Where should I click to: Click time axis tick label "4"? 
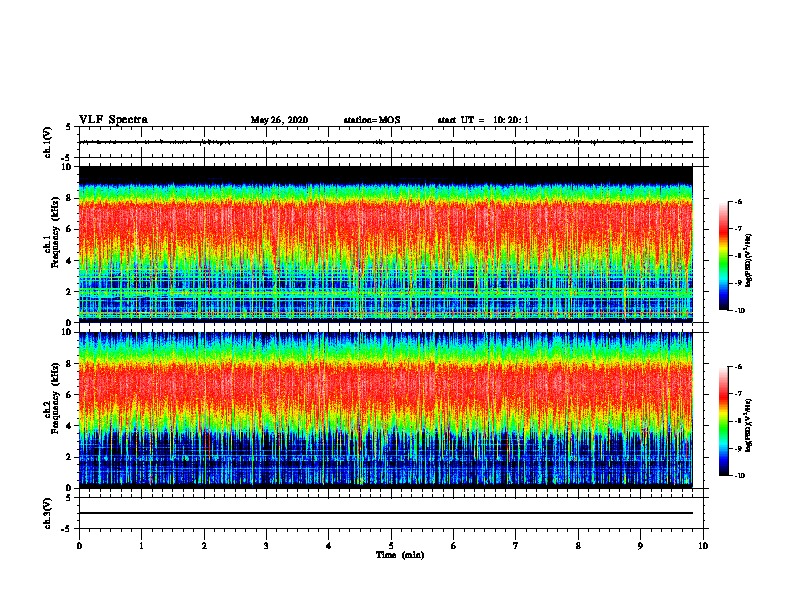point(329,546)
